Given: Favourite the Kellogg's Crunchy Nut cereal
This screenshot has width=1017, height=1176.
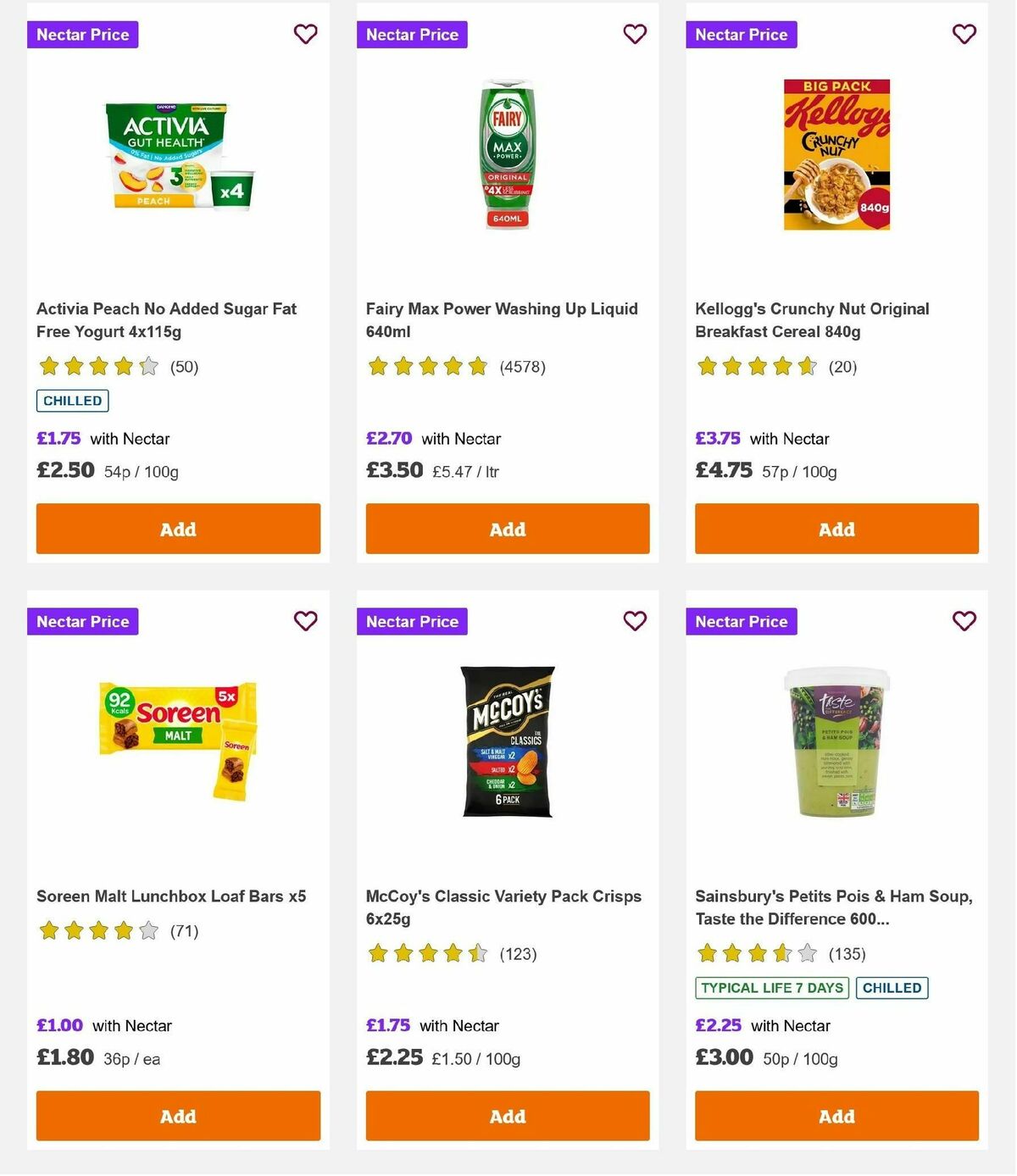Looking at the screenshot, I should coord(964,34).
